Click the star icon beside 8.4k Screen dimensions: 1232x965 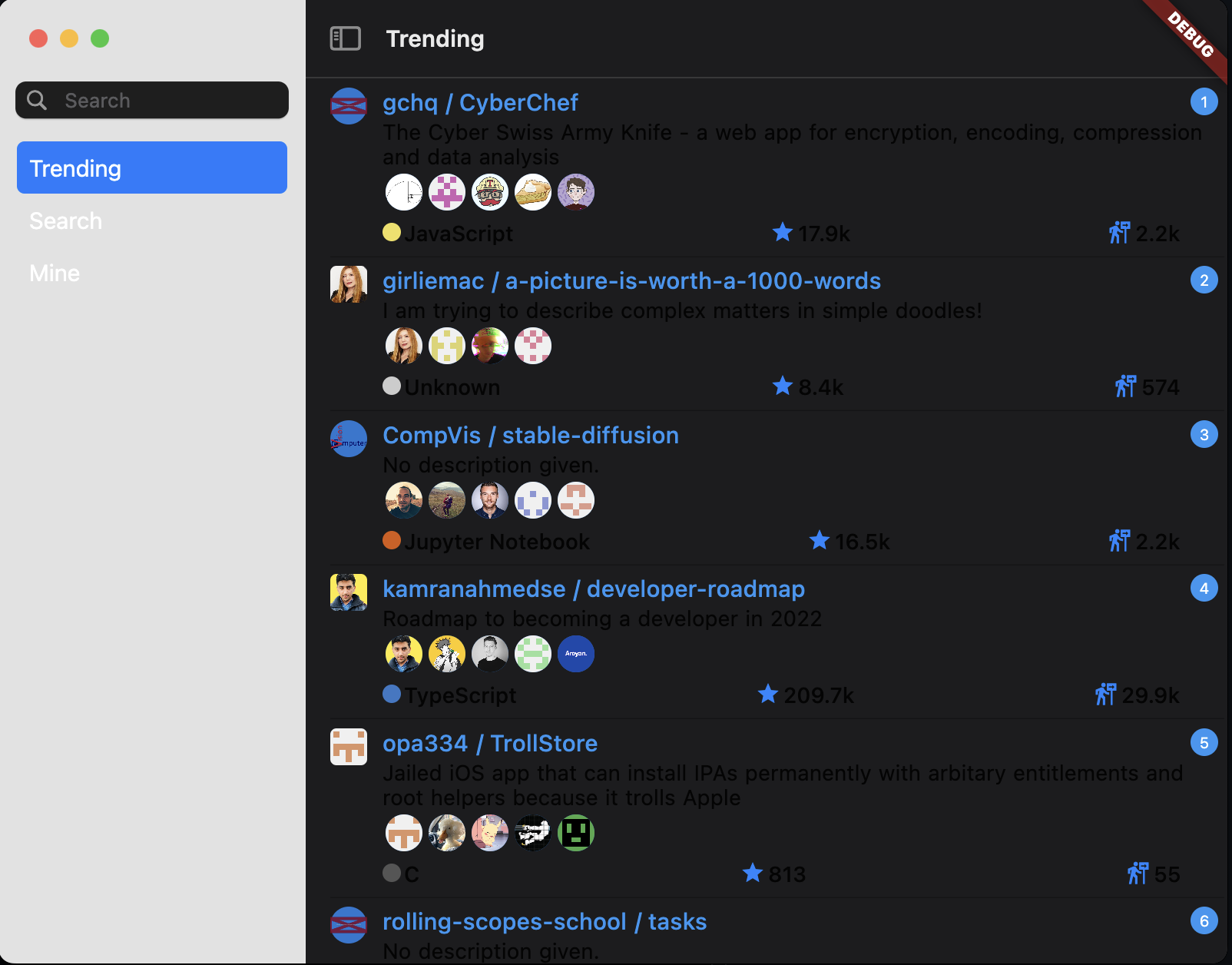point(783,386)
